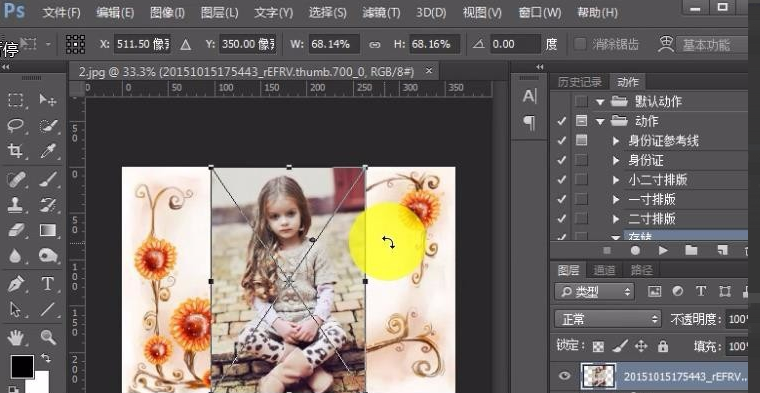
Task: Switch to the 历史记录 tab
Action: pyautogui.click(x=579, y=82)
